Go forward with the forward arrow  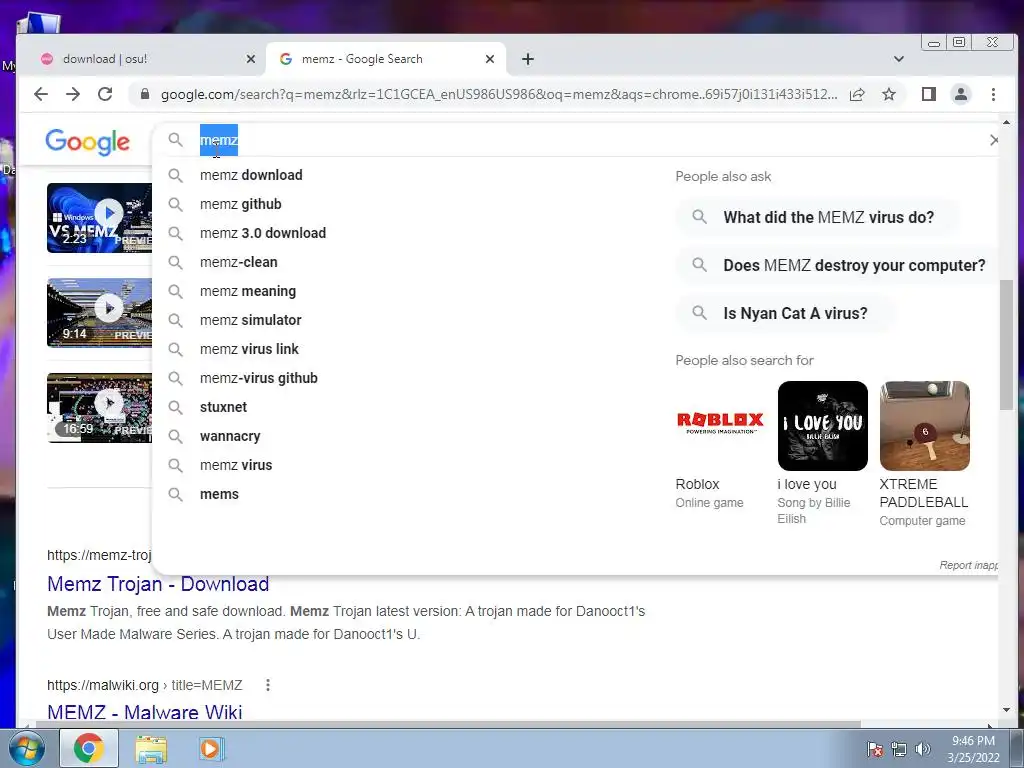pyautogui.click(x=72, y=94)
